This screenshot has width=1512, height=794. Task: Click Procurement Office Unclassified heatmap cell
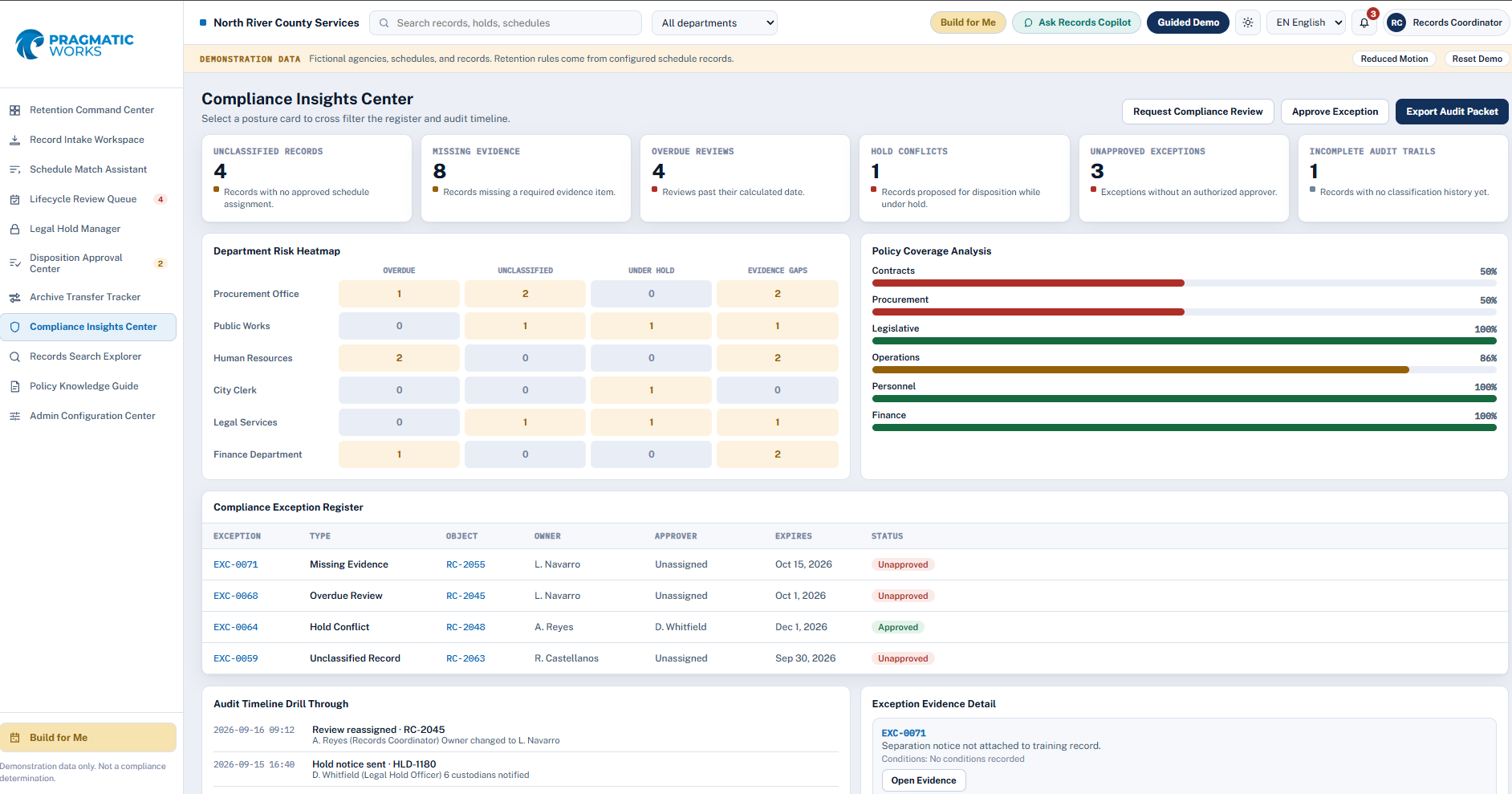tap(525, 294)
